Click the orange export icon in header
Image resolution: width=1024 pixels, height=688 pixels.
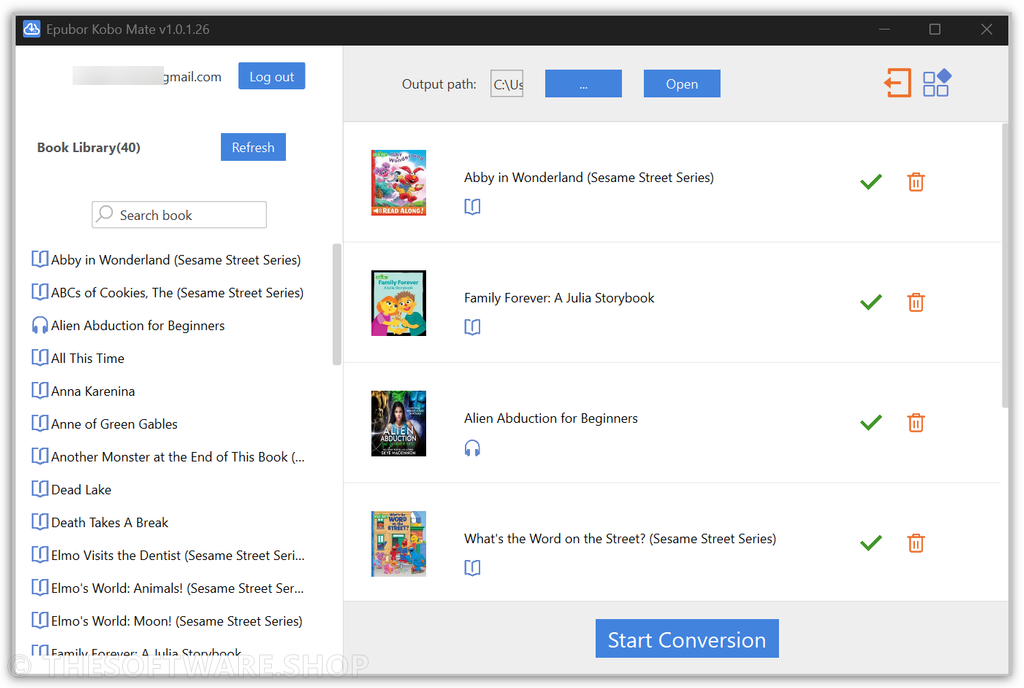[897, 84]
